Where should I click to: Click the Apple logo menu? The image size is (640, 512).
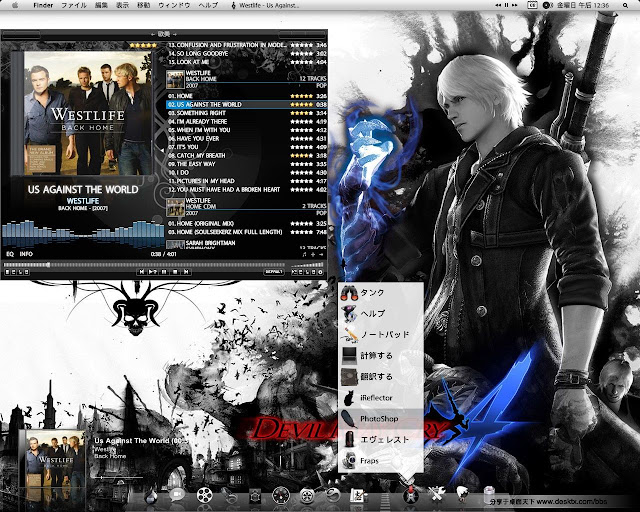point(16,5)
